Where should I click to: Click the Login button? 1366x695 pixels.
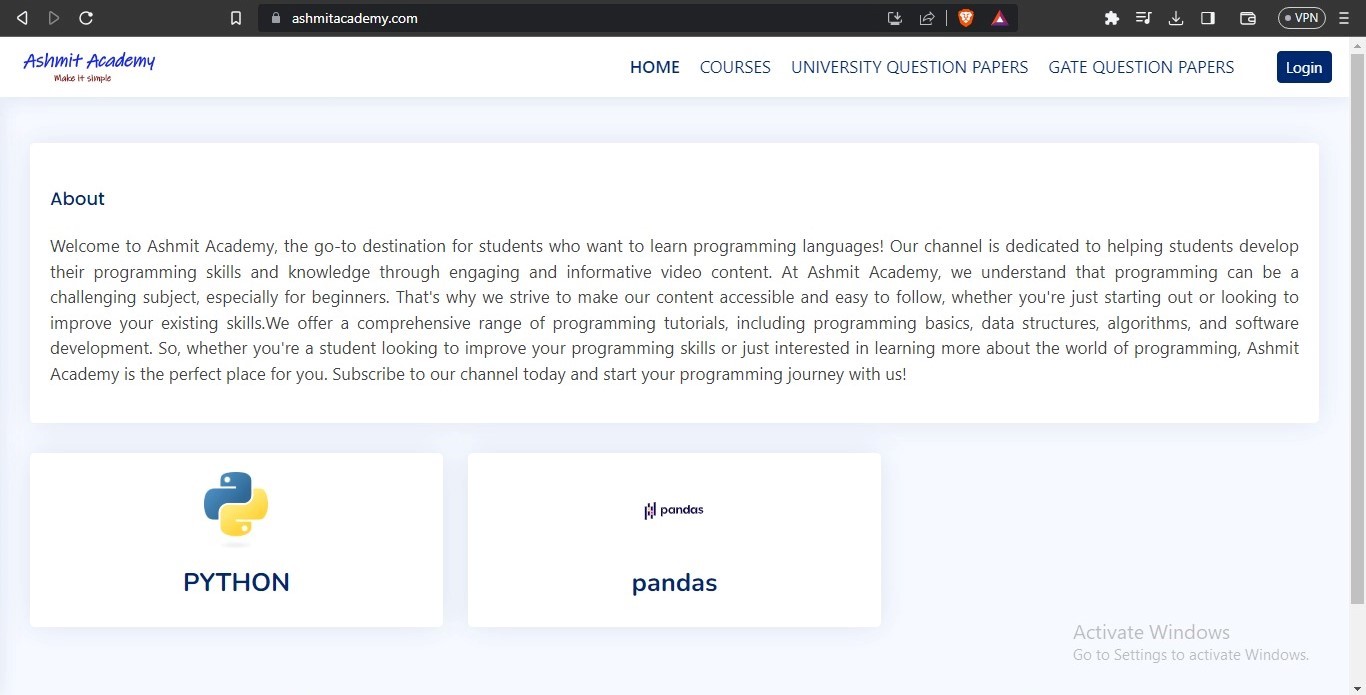pos(1304,67)
